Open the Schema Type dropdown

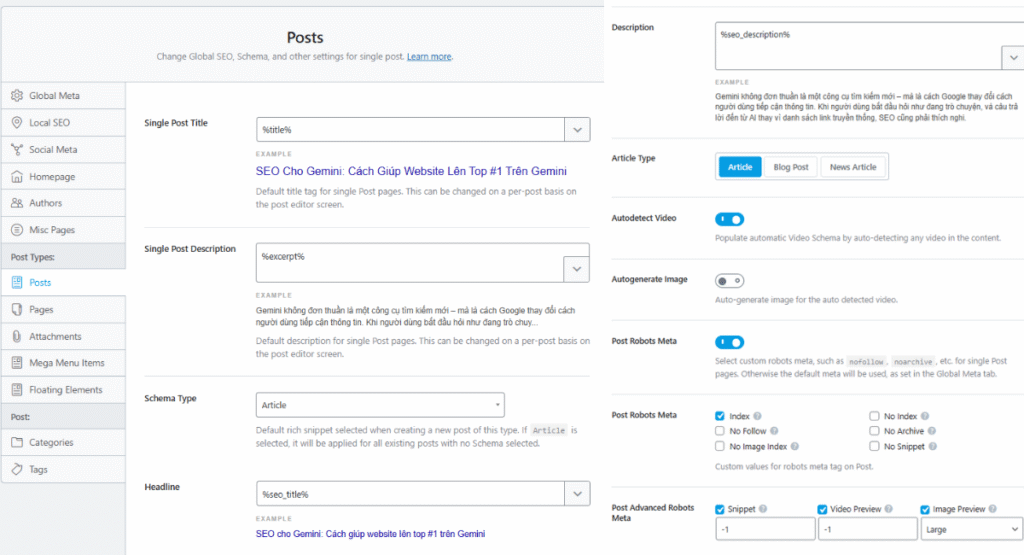(380, 405)
